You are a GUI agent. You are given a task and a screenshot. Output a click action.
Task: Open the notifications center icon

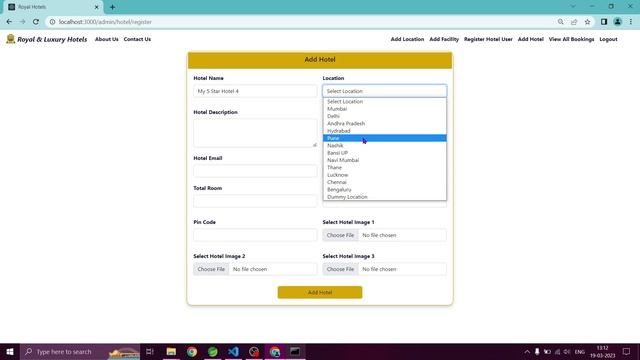point(627,351)
